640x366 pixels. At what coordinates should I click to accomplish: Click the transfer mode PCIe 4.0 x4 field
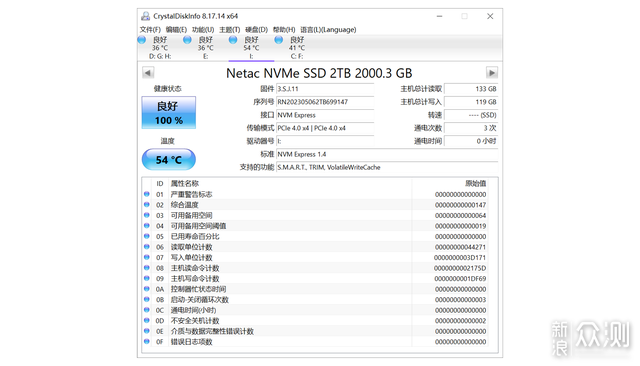[x=325, y=128]
